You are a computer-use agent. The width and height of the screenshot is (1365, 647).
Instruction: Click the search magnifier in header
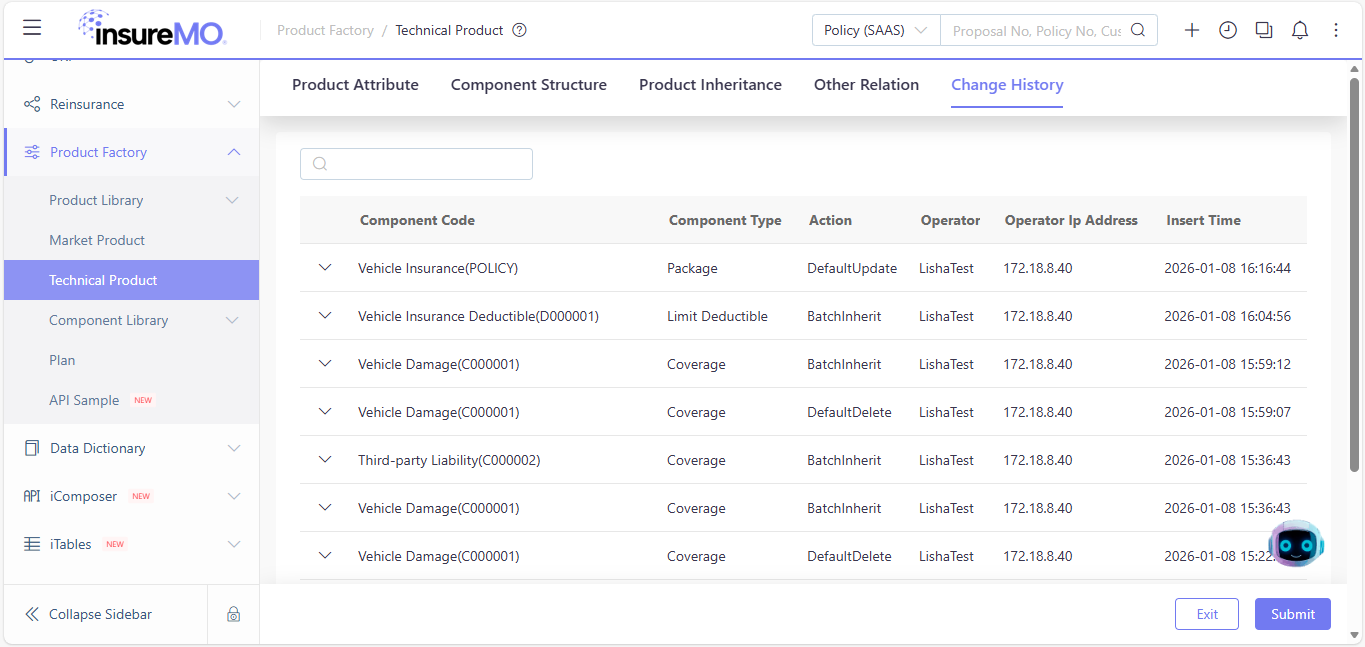click(x=1138, y=30)
